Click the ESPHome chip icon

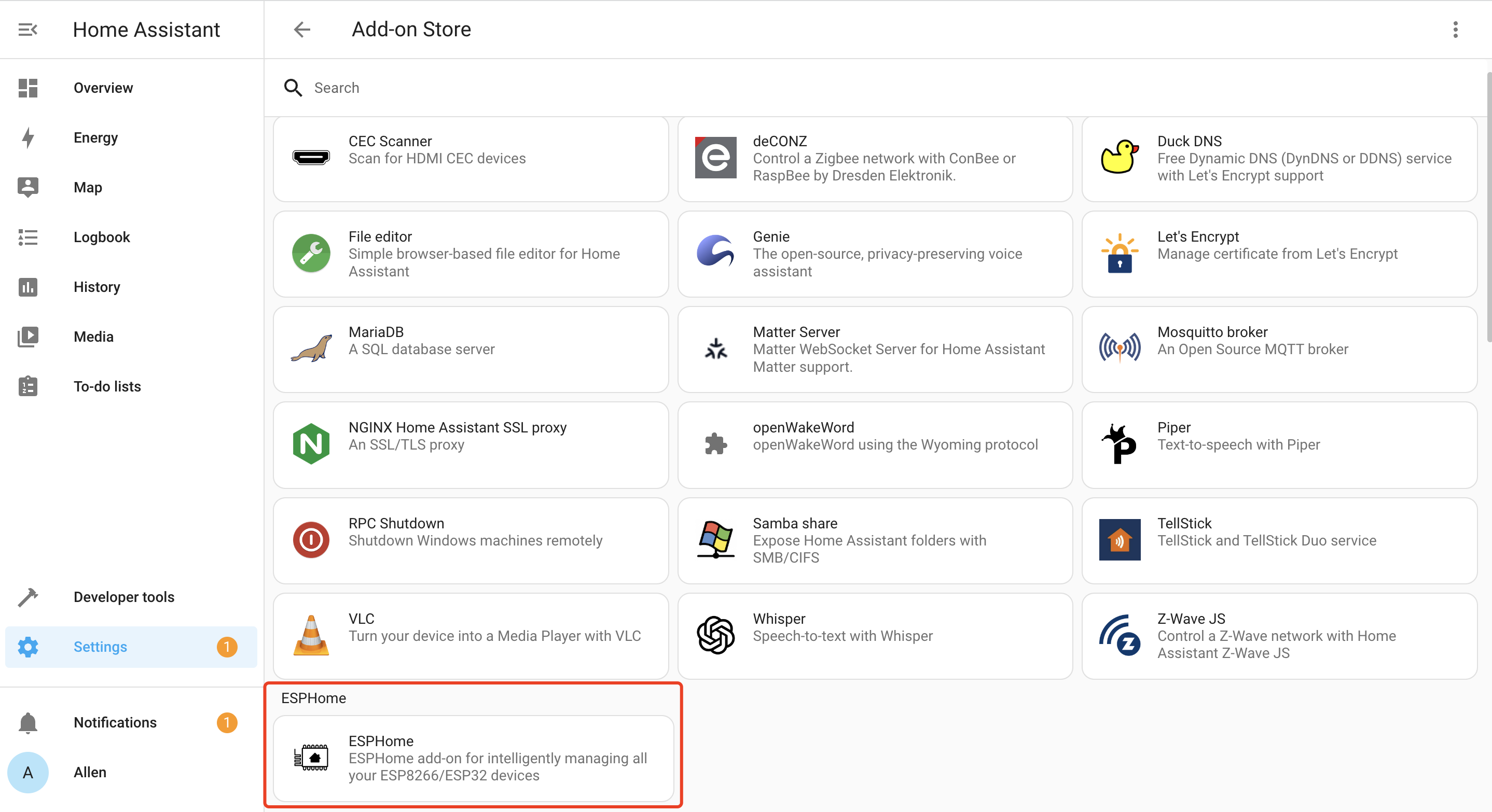311,757
